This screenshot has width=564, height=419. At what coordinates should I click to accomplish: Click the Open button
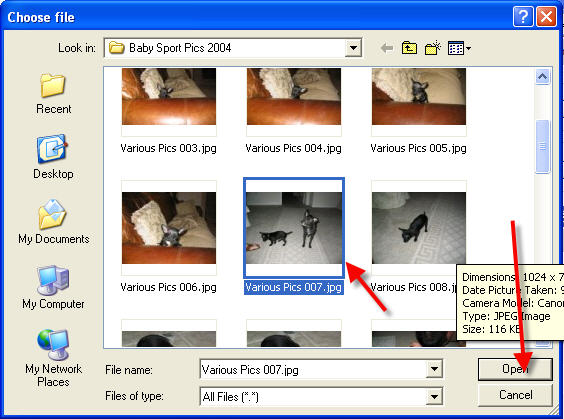click(515, 369)
